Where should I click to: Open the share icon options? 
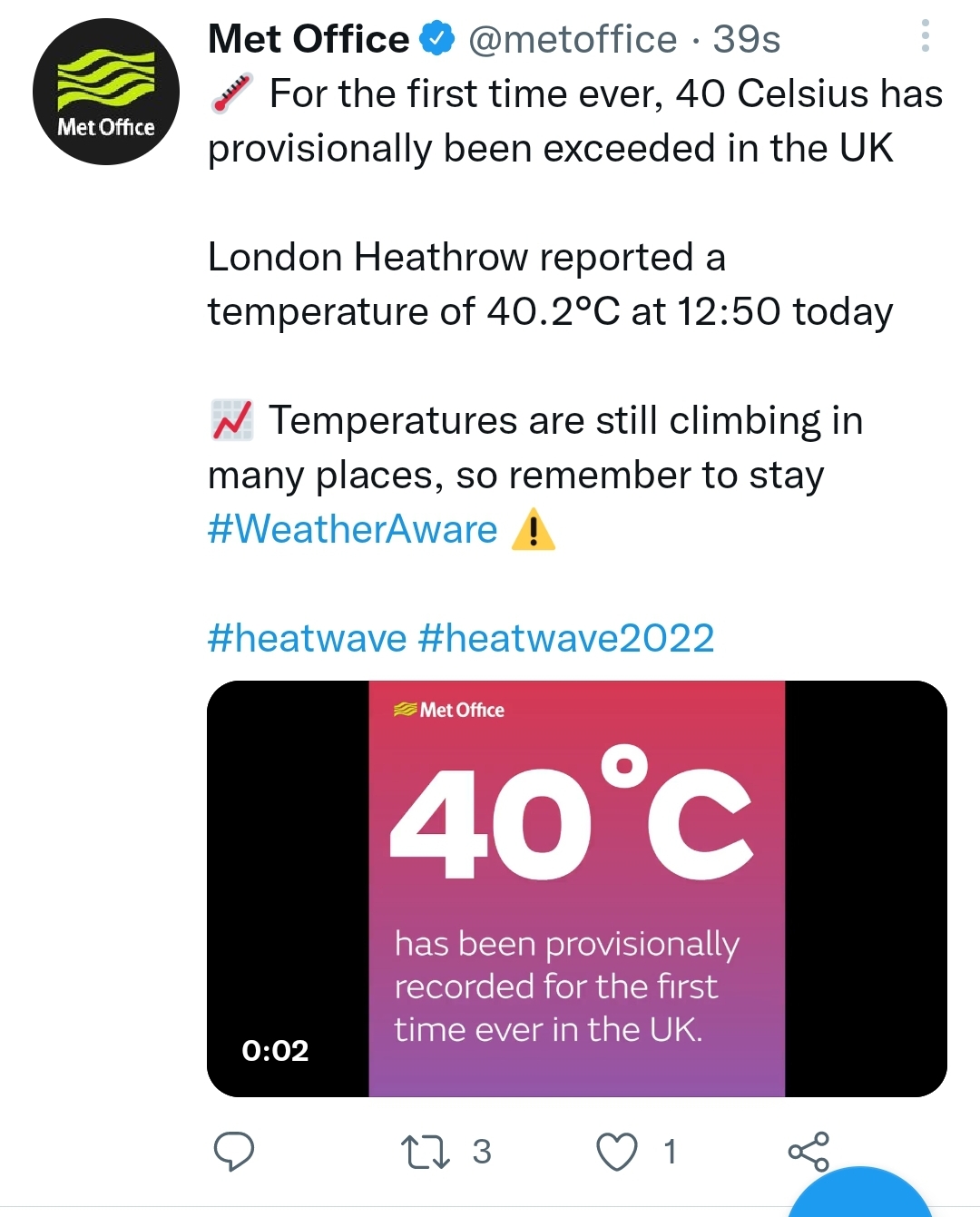(x=808, y=1152)
